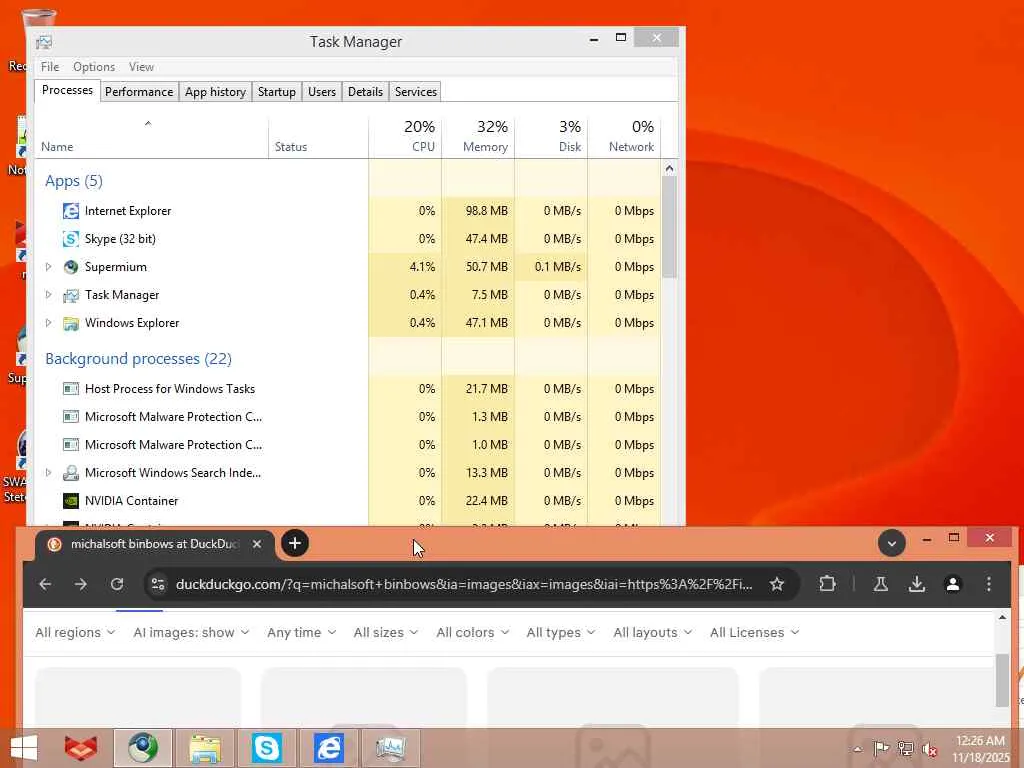Go back in the Supermium browser
1024x768 pixels.
tap(45, 584)
